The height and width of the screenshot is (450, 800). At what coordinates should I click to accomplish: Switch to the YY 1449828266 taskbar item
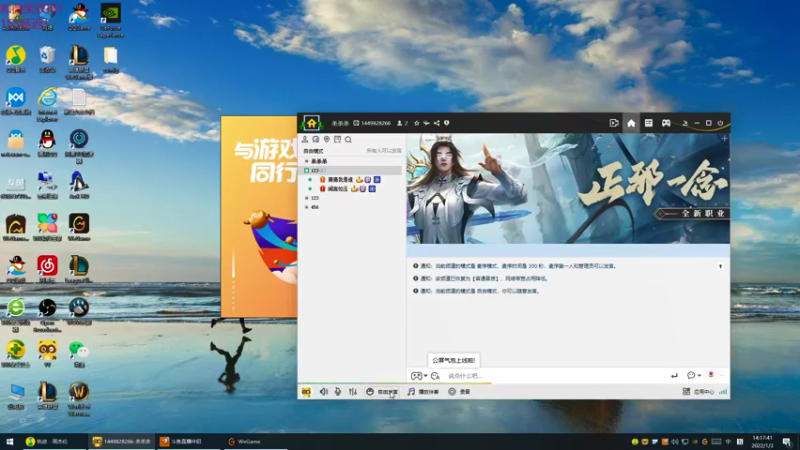pyautogui.click(x=121, y=441)
